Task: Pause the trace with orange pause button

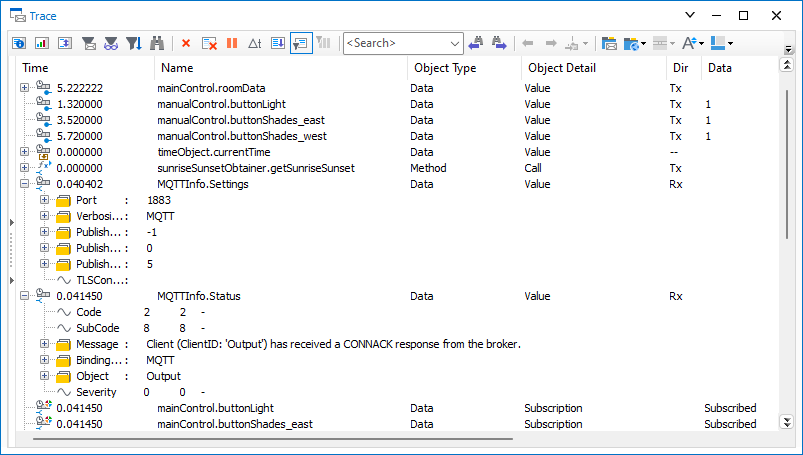Action: tap(232, 44)
